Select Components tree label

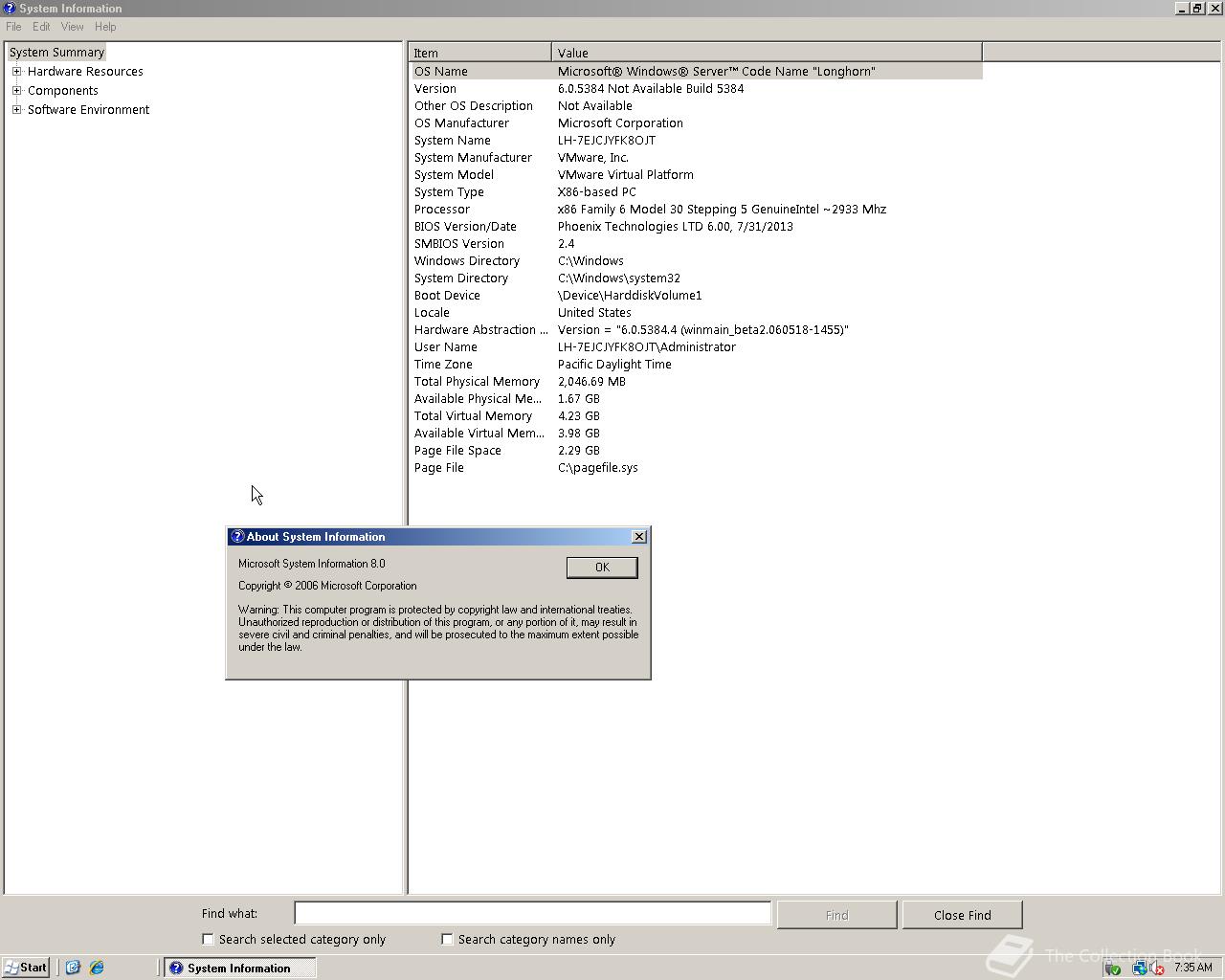(62, 91)
